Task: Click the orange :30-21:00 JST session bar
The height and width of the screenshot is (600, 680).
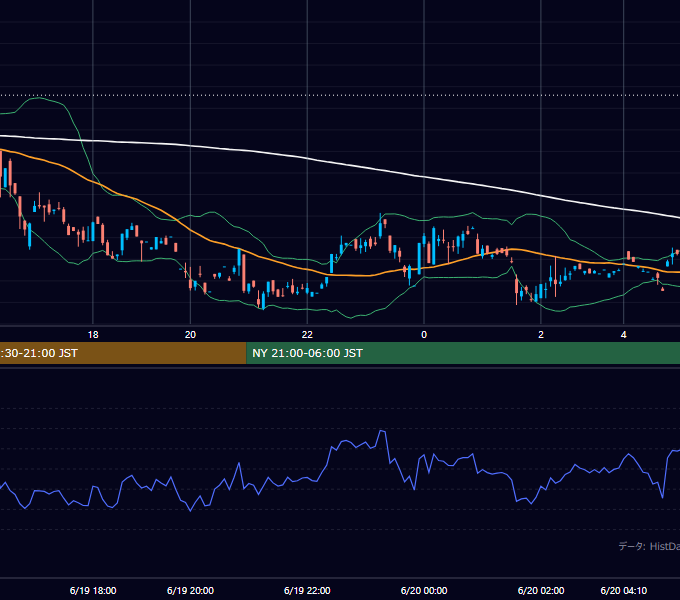Action: pos(123,353)
